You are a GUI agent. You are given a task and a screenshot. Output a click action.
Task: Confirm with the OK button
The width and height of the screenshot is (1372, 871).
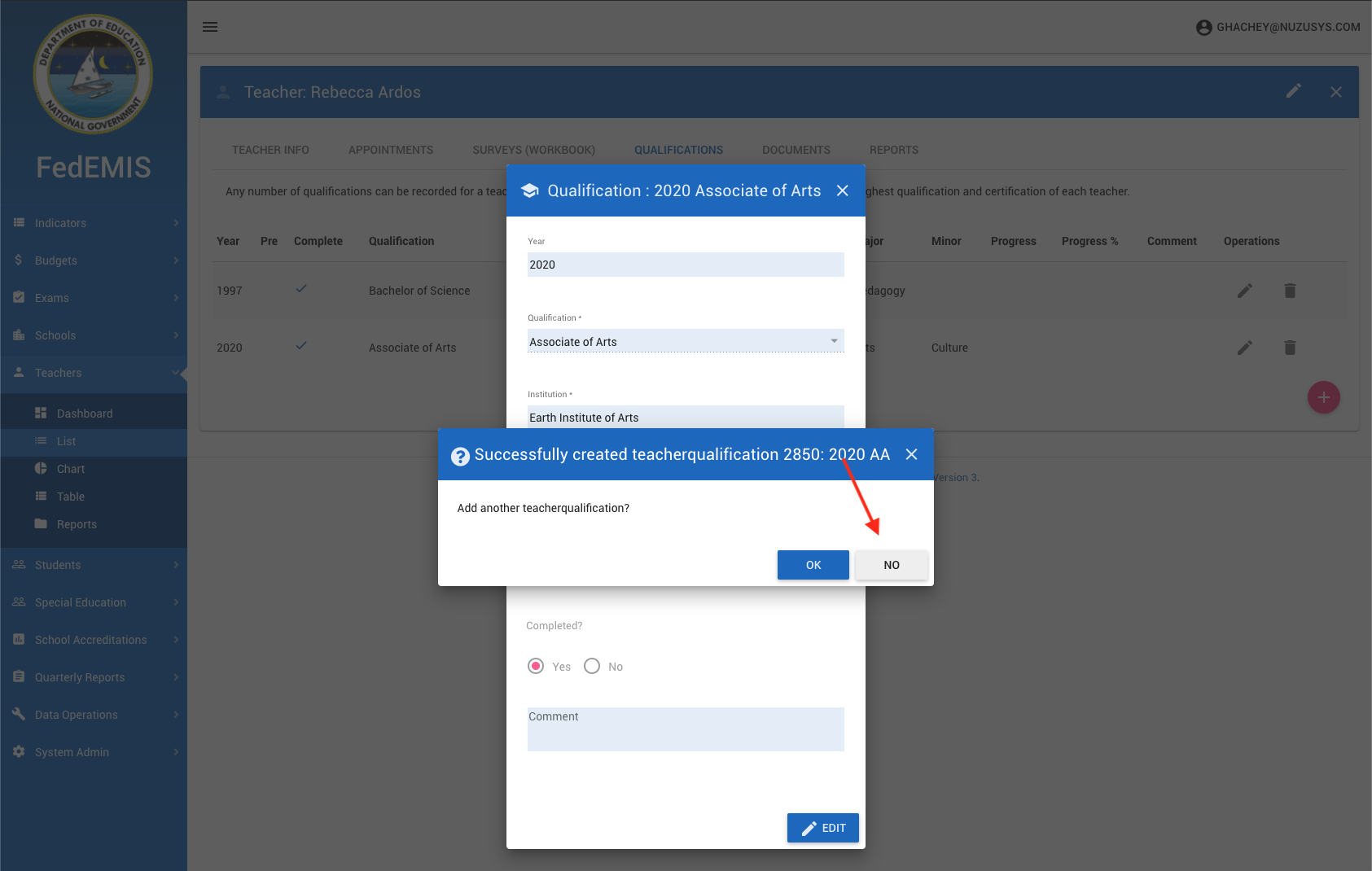pos(813,565)
